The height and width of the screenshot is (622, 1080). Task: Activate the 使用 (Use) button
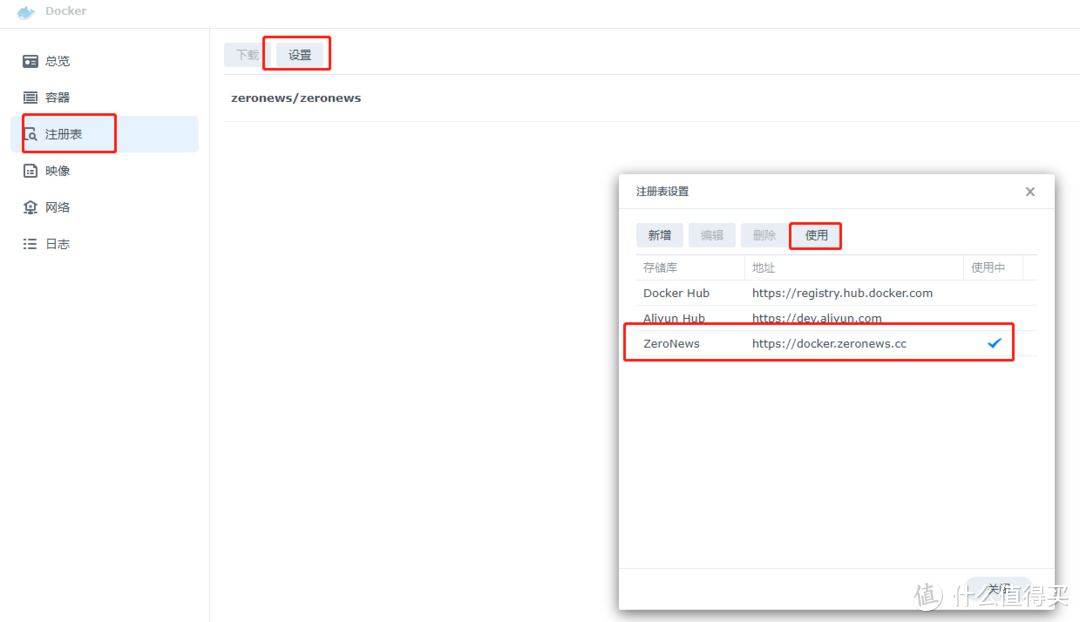click(x=815, y=235)
